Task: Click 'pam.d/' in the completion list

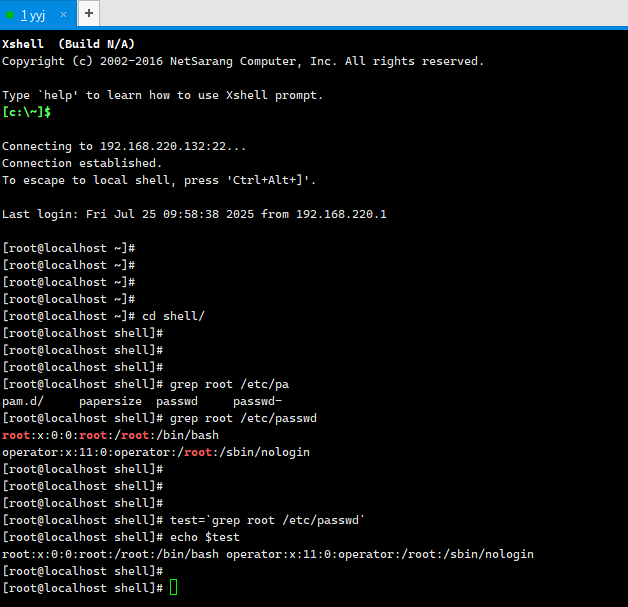Action: 23,401
